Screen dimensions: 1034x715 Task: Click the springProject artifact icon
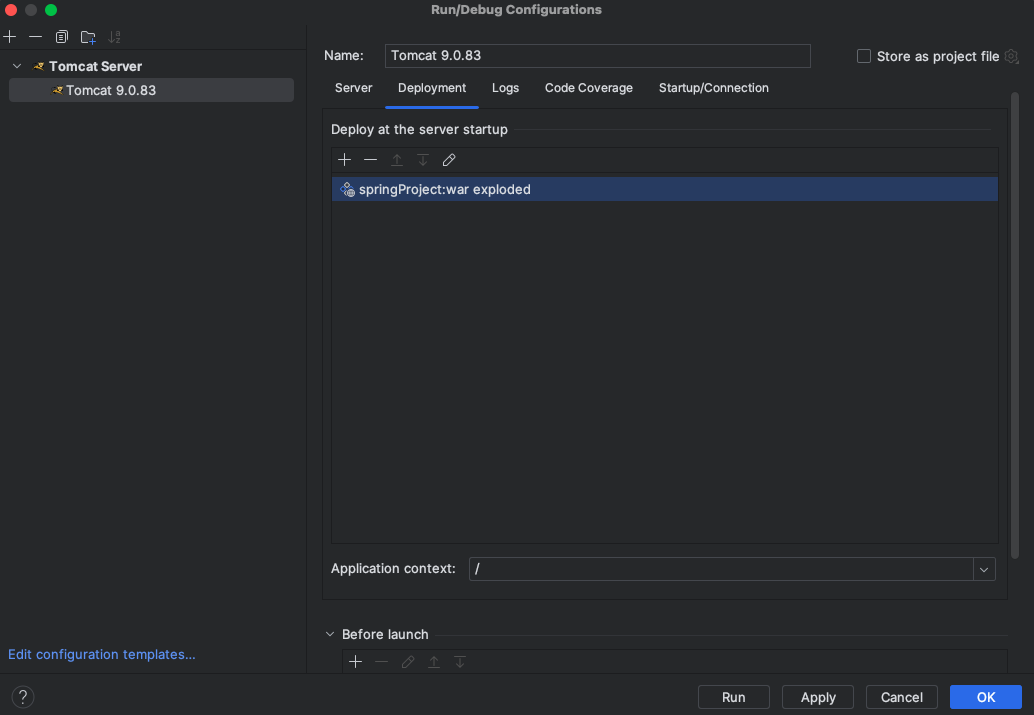(x=348, y=189)
